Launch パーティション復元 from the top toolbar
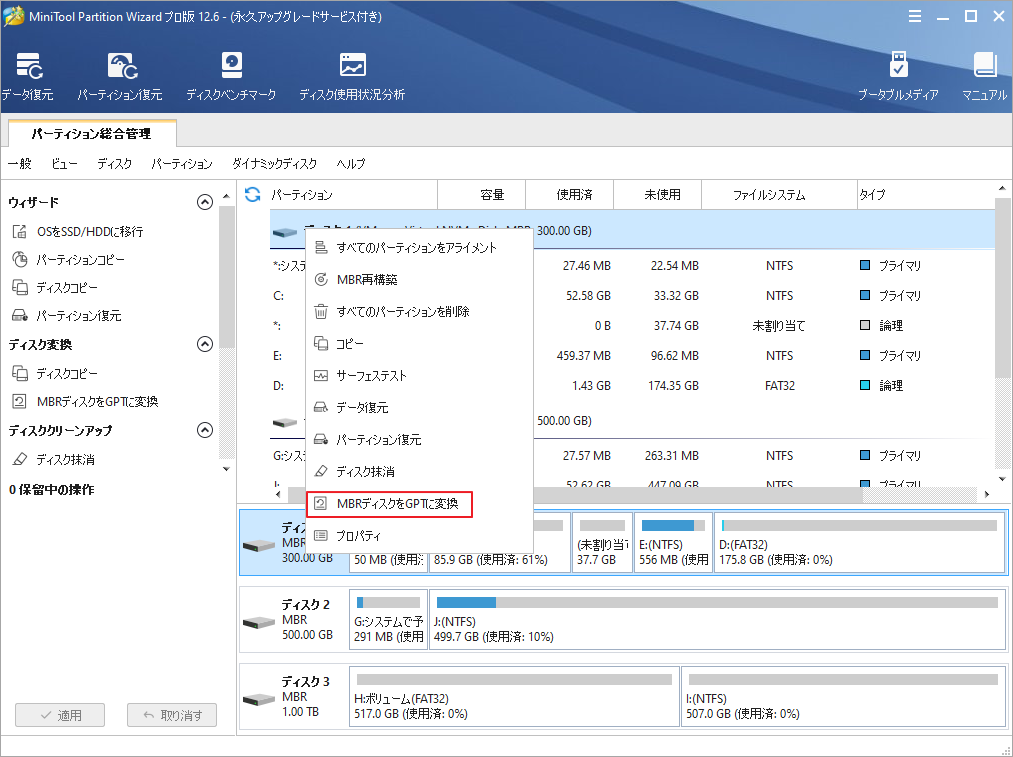This screenshot has height=757, width=1013. [x=120, y=76]
